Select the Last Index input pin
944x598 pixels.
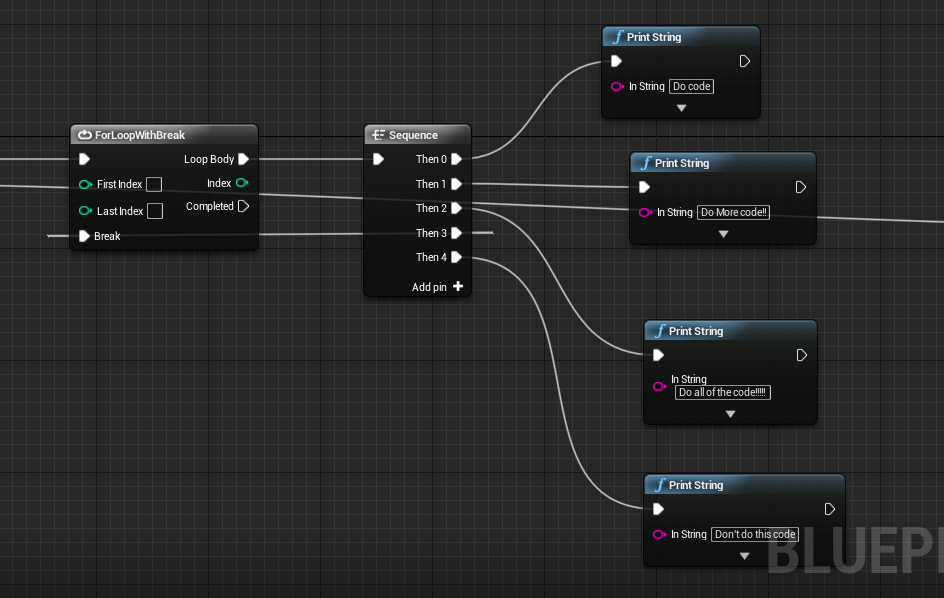click(x=85, y=211)
